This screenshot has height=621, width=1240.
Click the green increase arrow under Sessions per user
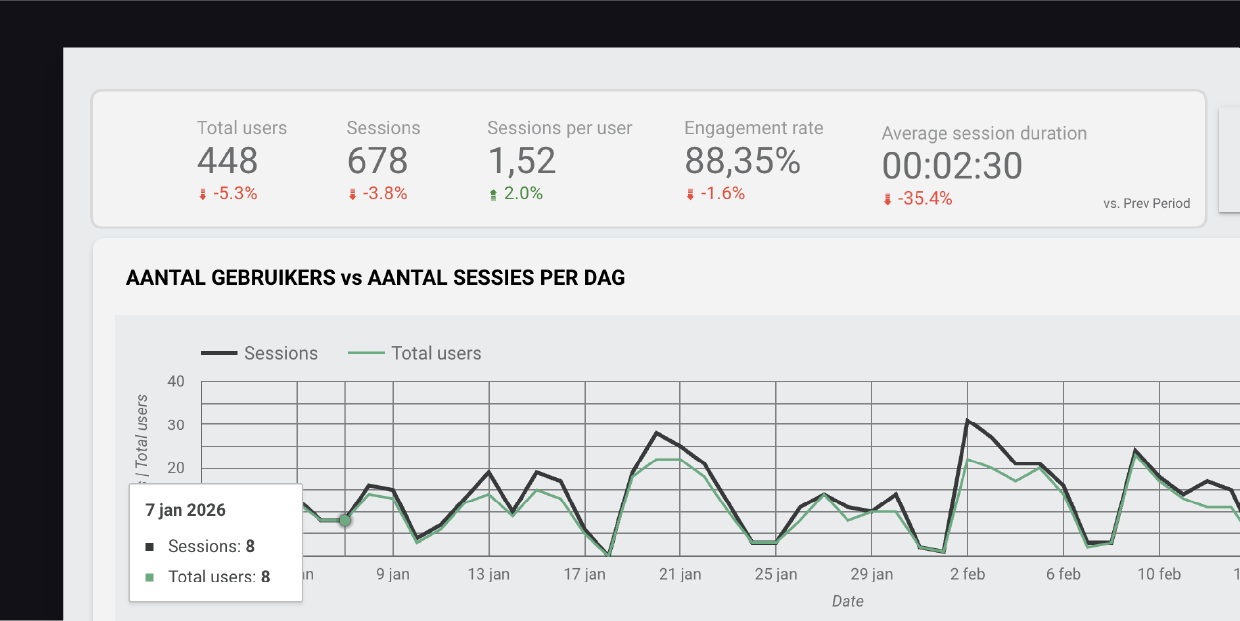[492, 193]
